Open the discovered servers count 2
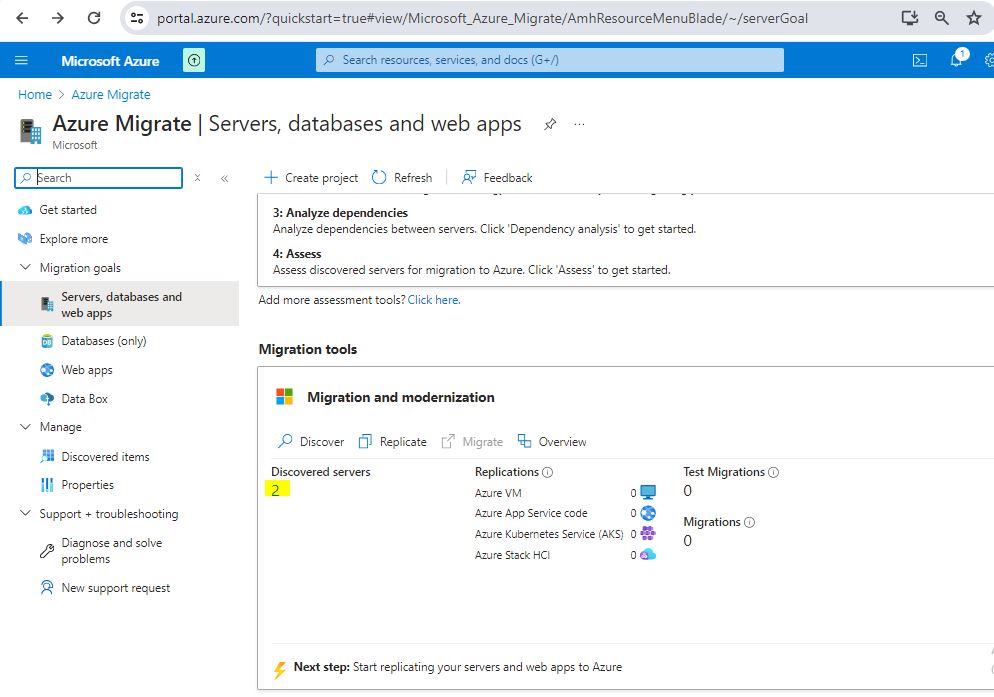 click(x=275, y=490)
